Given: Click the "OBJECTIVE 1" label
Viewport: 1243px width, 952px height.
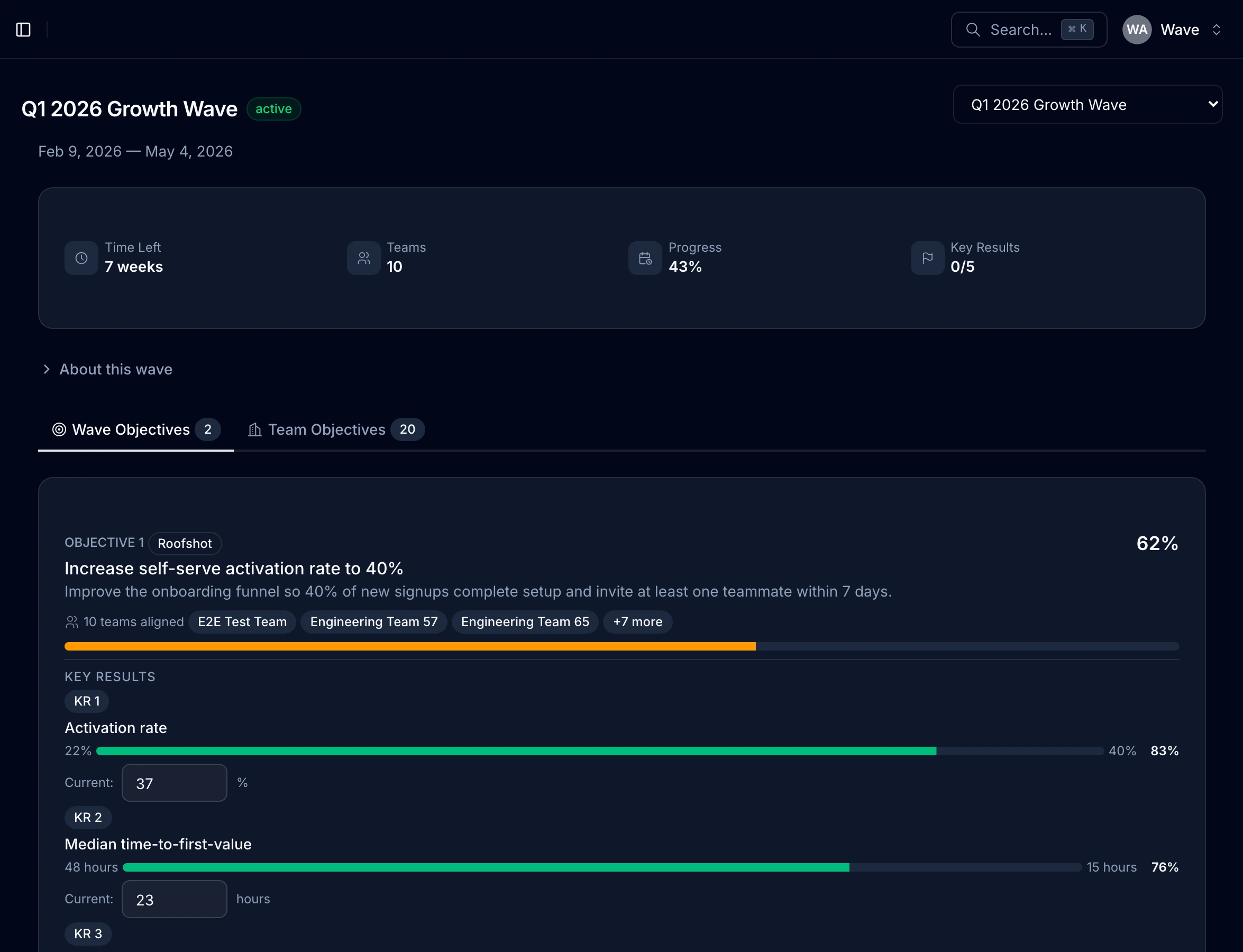Looking at the screenshot, I should tap(104, 542).
